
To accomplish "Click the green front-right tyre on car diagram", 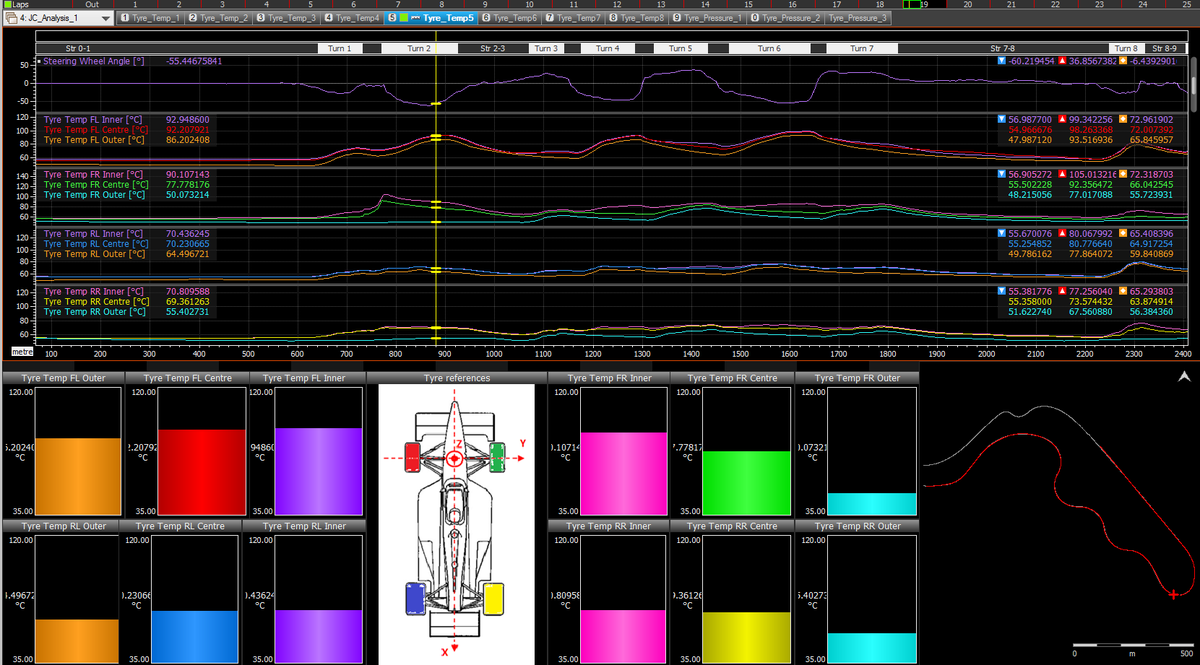I will coord(497,458).
